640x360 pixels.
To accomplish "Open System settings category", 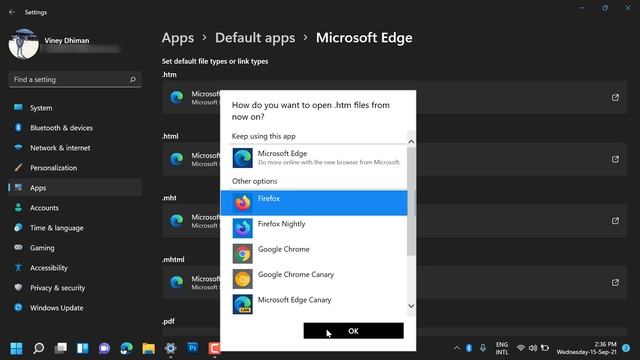I will pos(75,108).
